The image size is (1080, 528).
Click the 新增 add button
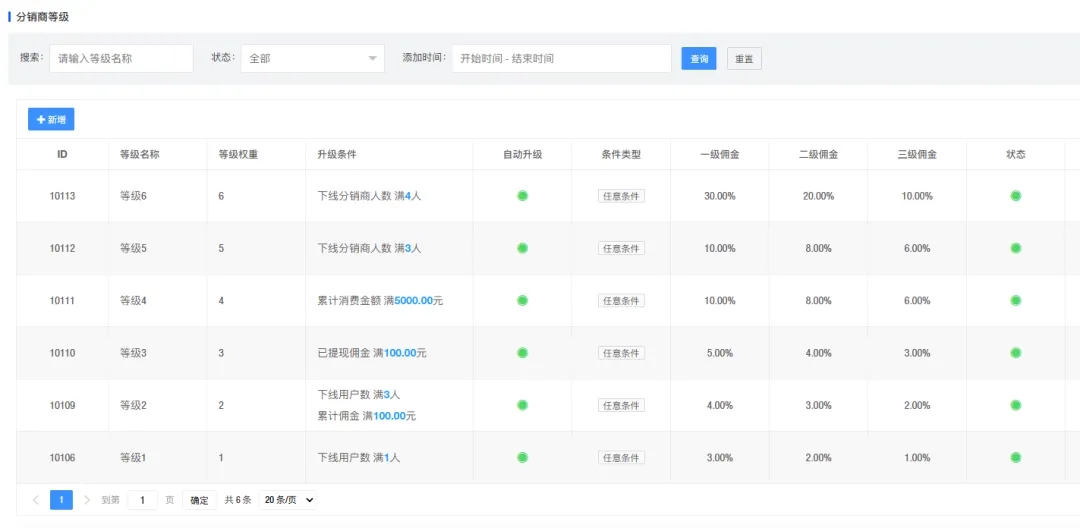click(x=51, y=120)
